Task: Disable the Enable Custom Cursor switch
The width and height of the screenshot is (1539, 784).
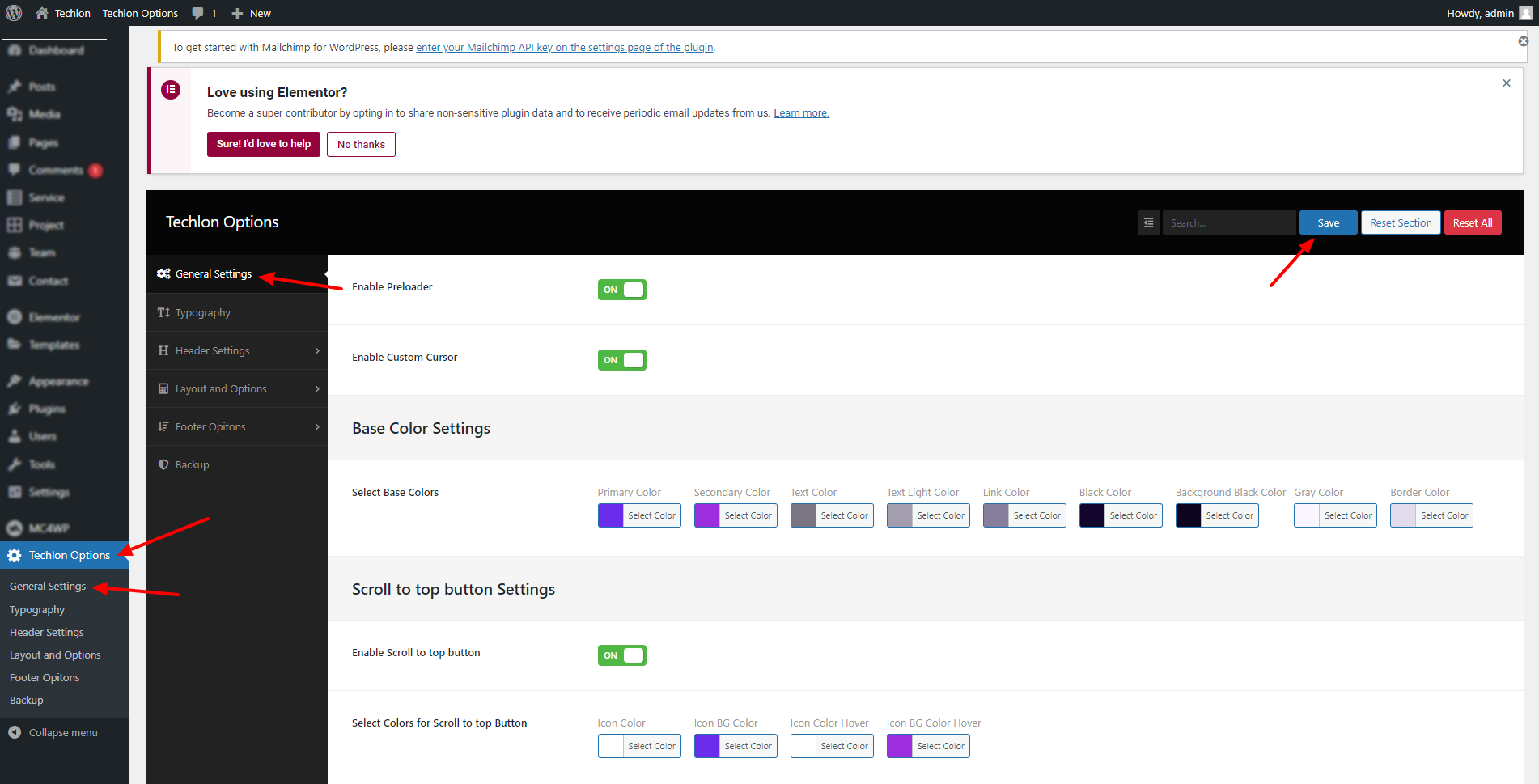Action: (x=621, y=360)
